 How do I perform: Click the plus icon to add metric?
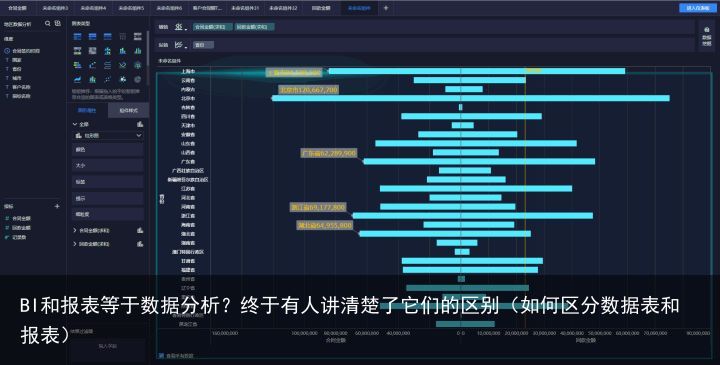pyautogui.click(x=57, y=207)
